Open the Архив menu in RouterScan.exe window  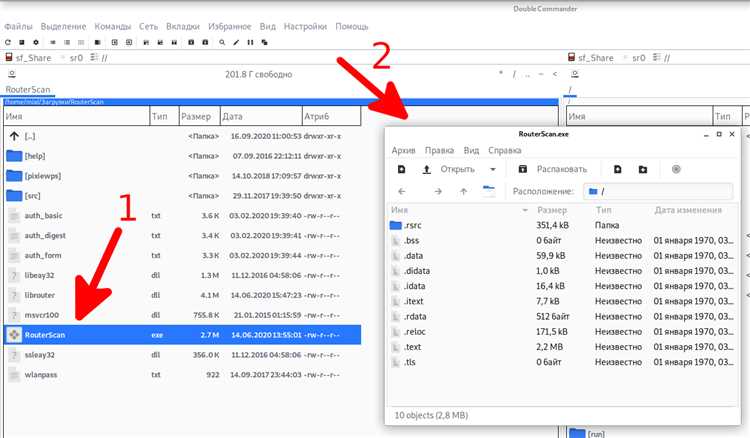pyautogui.click(x=403, y=150)
